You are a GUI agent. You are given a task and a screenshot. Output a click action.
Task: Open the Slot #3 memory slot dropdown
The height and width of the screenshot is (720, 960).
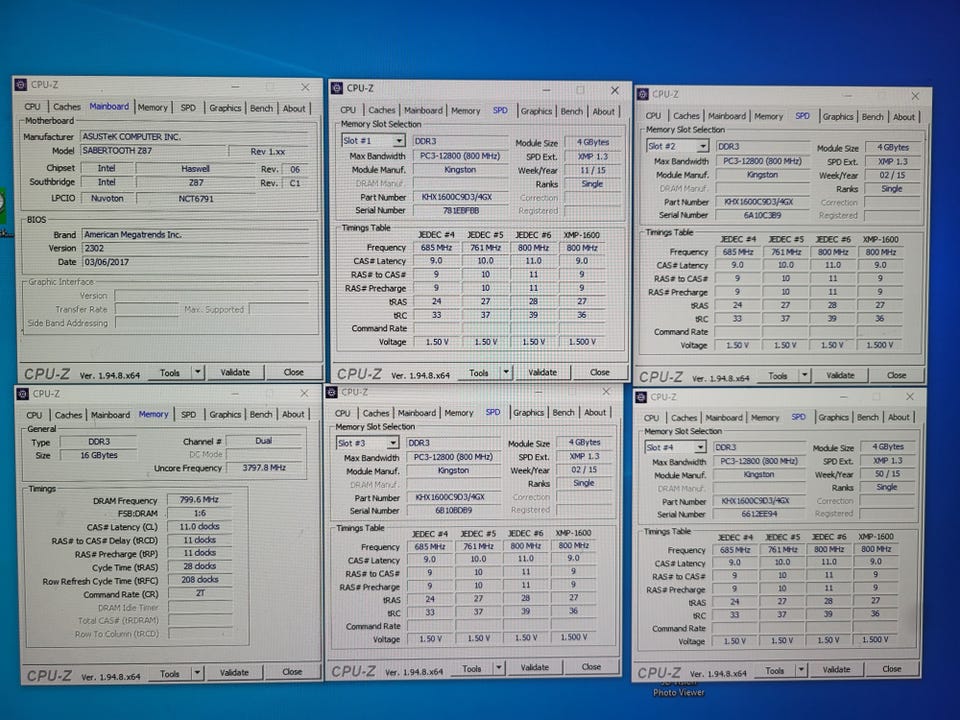point(392,443)
